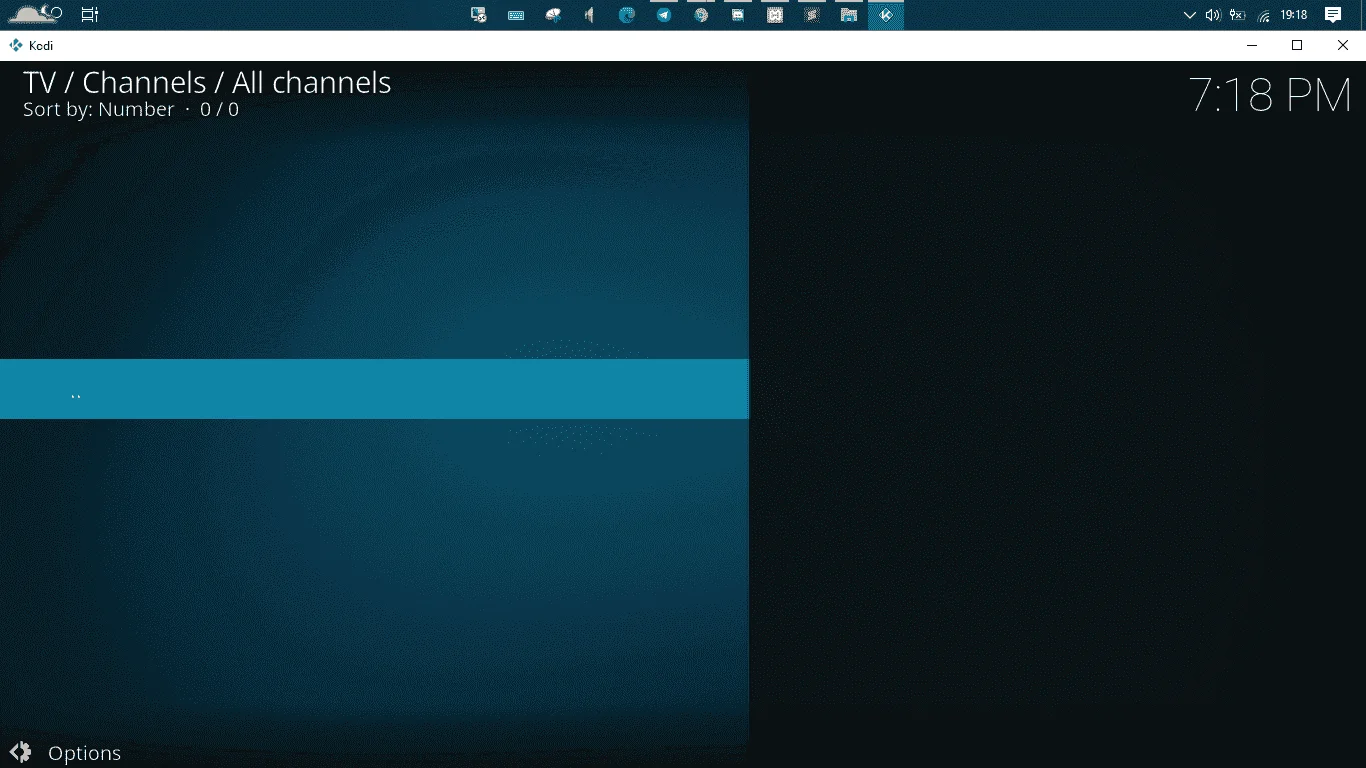Viewport: 1366px width, 768px height.
Task: Open Telegram from the taskbar
Action: [664, 15]
